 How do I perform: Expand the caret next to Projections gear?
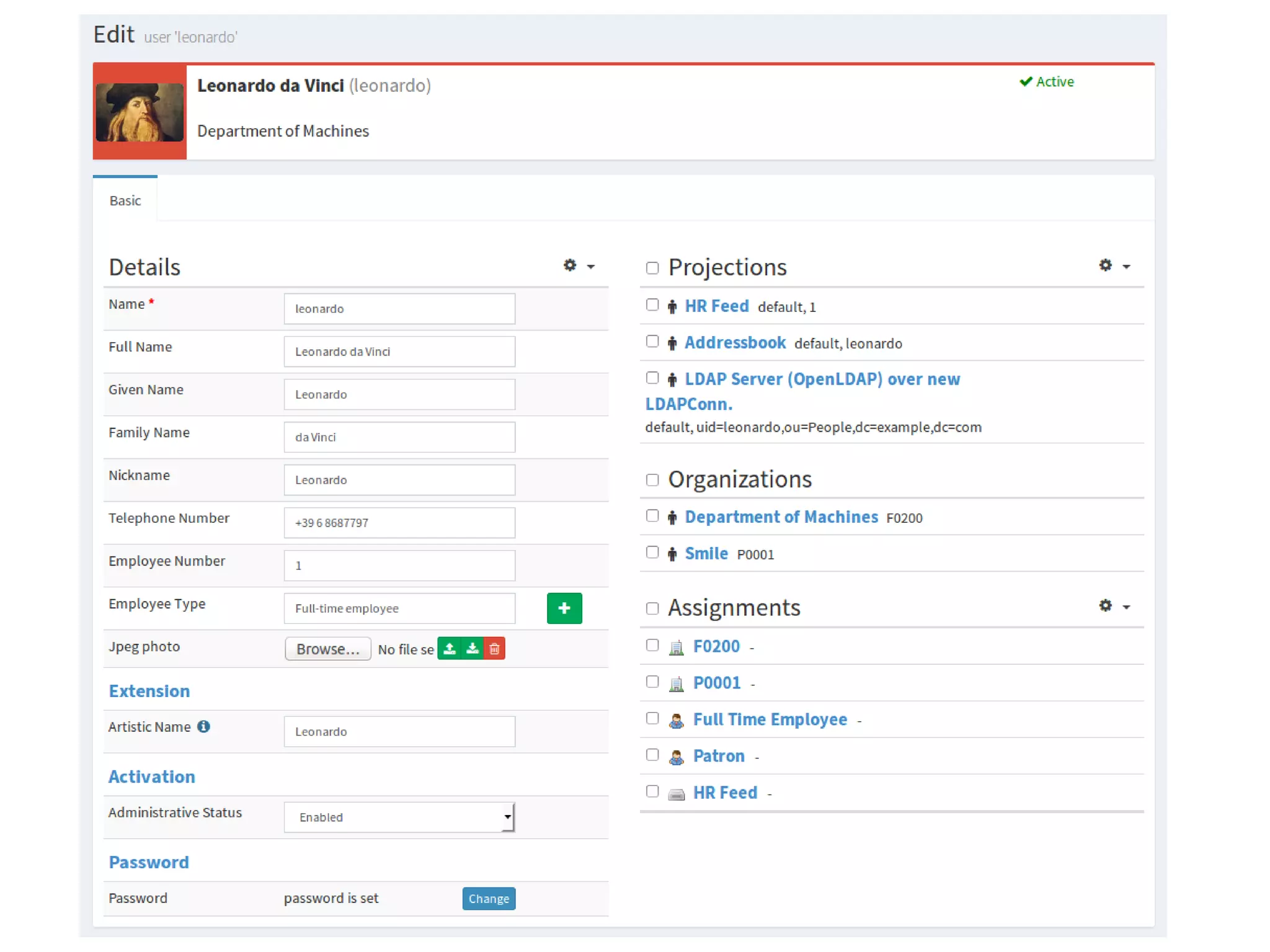(1126, 267)
